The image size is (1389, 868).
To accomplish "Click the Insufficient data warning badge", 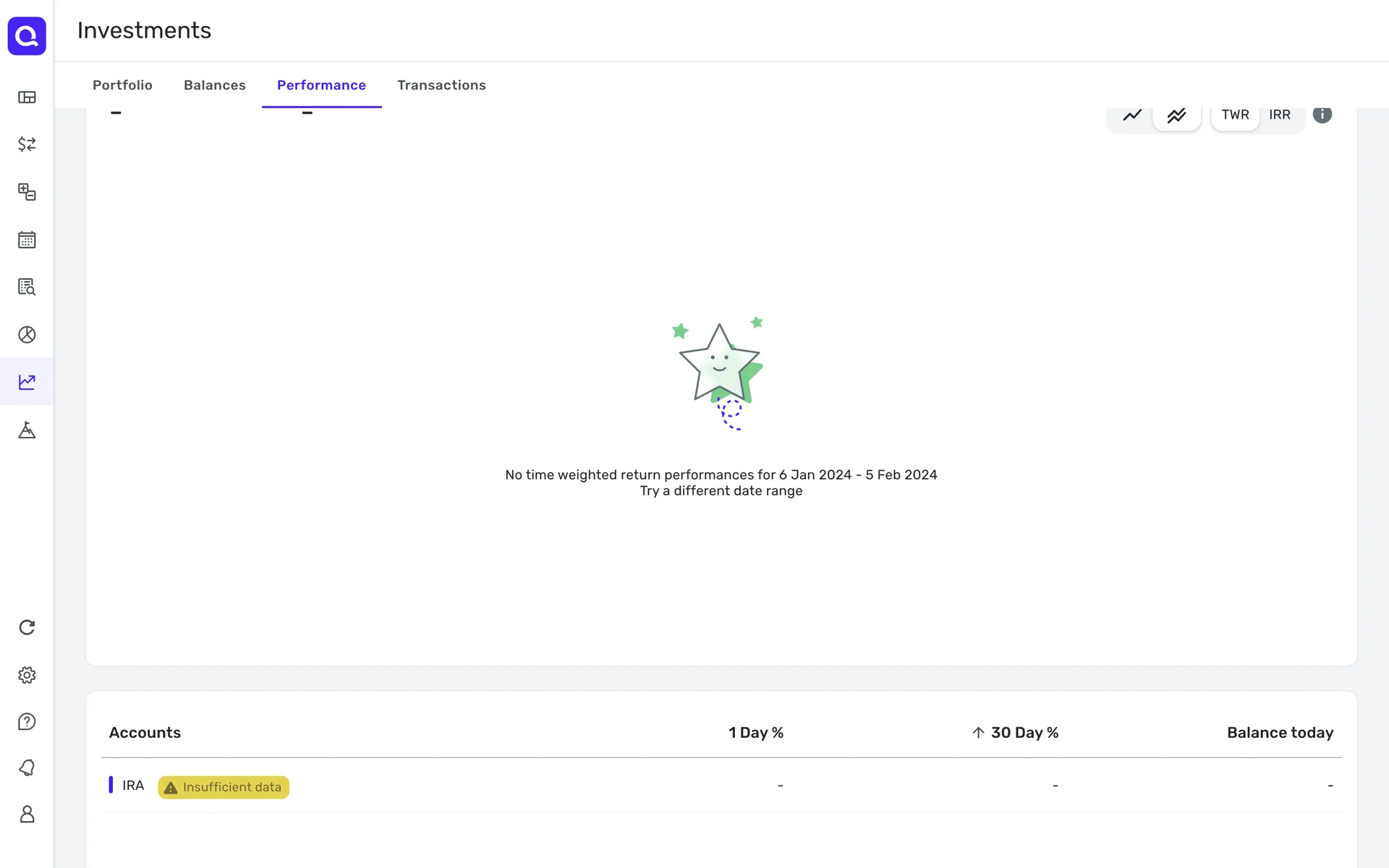I will point(224,787).
